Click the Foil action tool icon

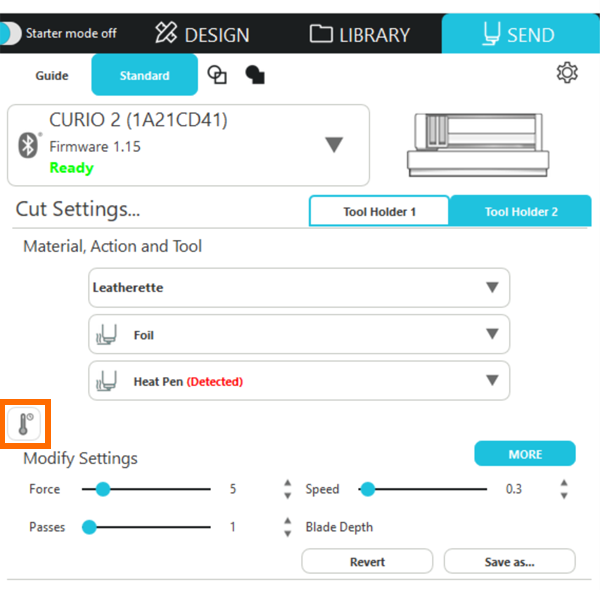[x=105, y=335]
